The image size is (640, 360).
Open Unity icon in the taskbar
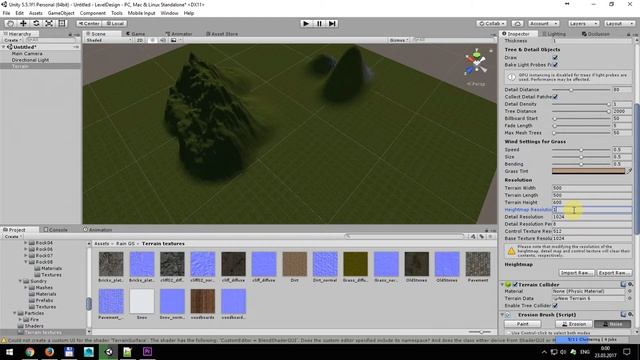coord(109,351)
